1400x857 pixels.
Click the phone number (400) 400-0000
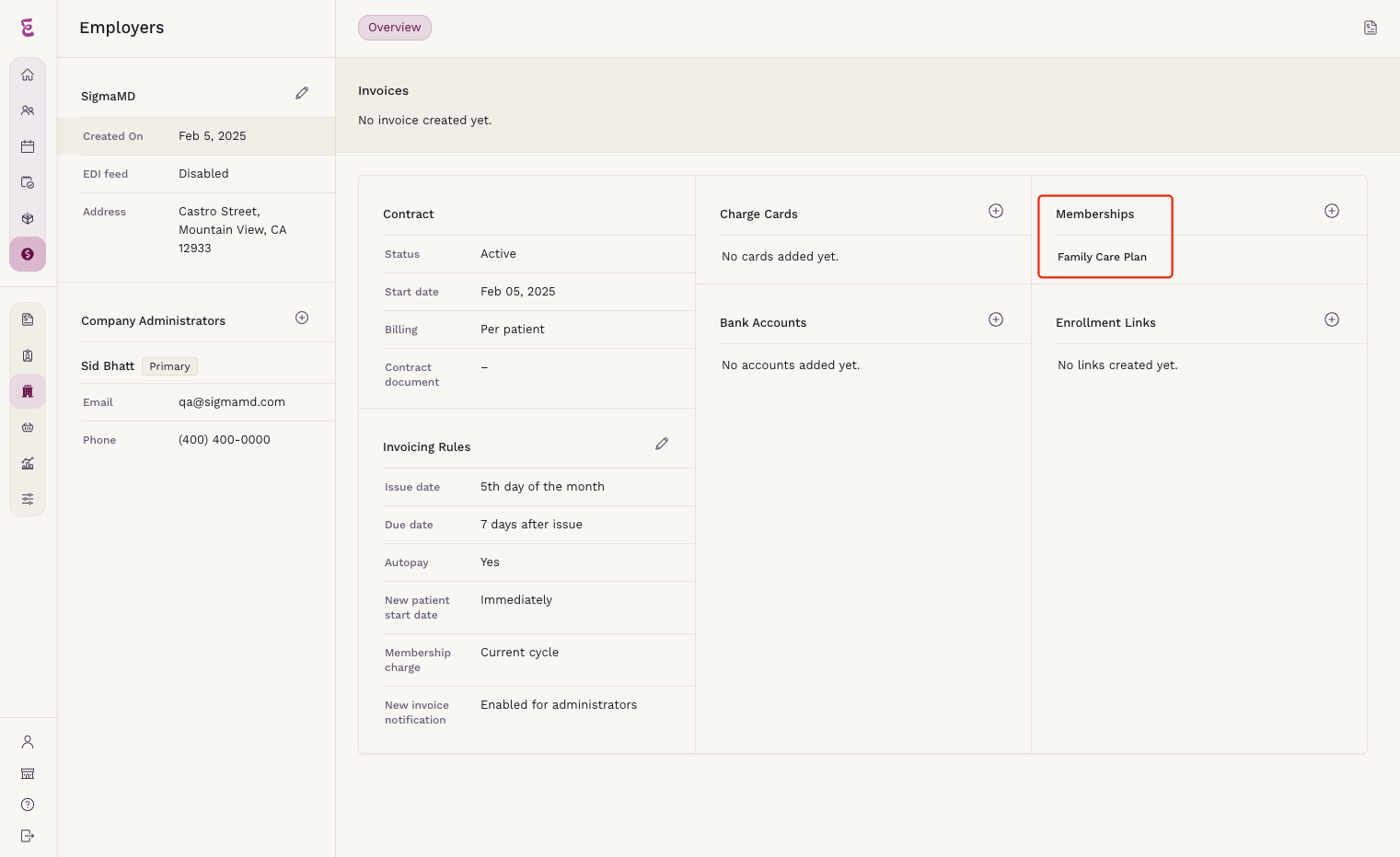click(x=225, y=440)
